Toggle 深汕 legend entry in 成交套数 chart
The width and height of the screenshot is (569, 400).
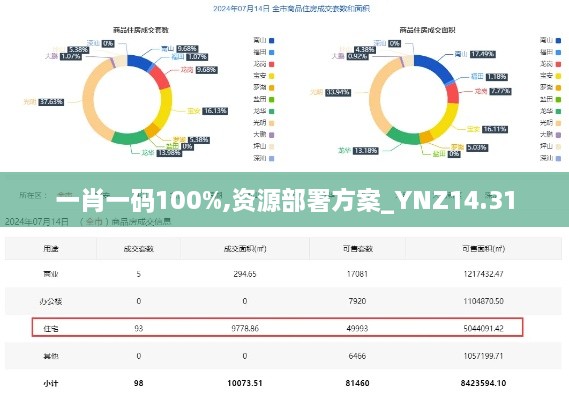(264, 158)
